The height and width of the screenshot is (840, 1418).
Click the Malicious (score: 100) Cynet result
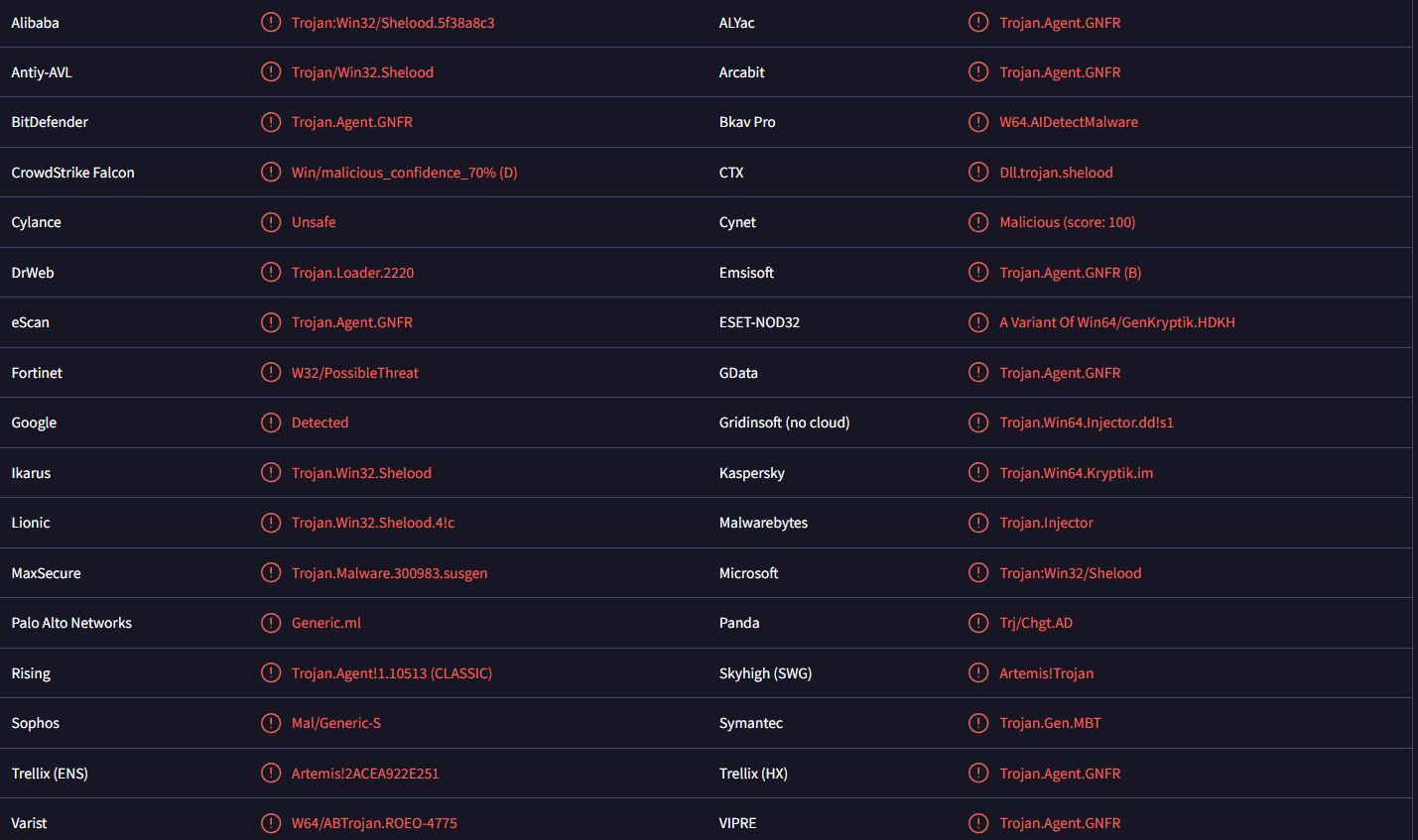[x=1067, y=222]
